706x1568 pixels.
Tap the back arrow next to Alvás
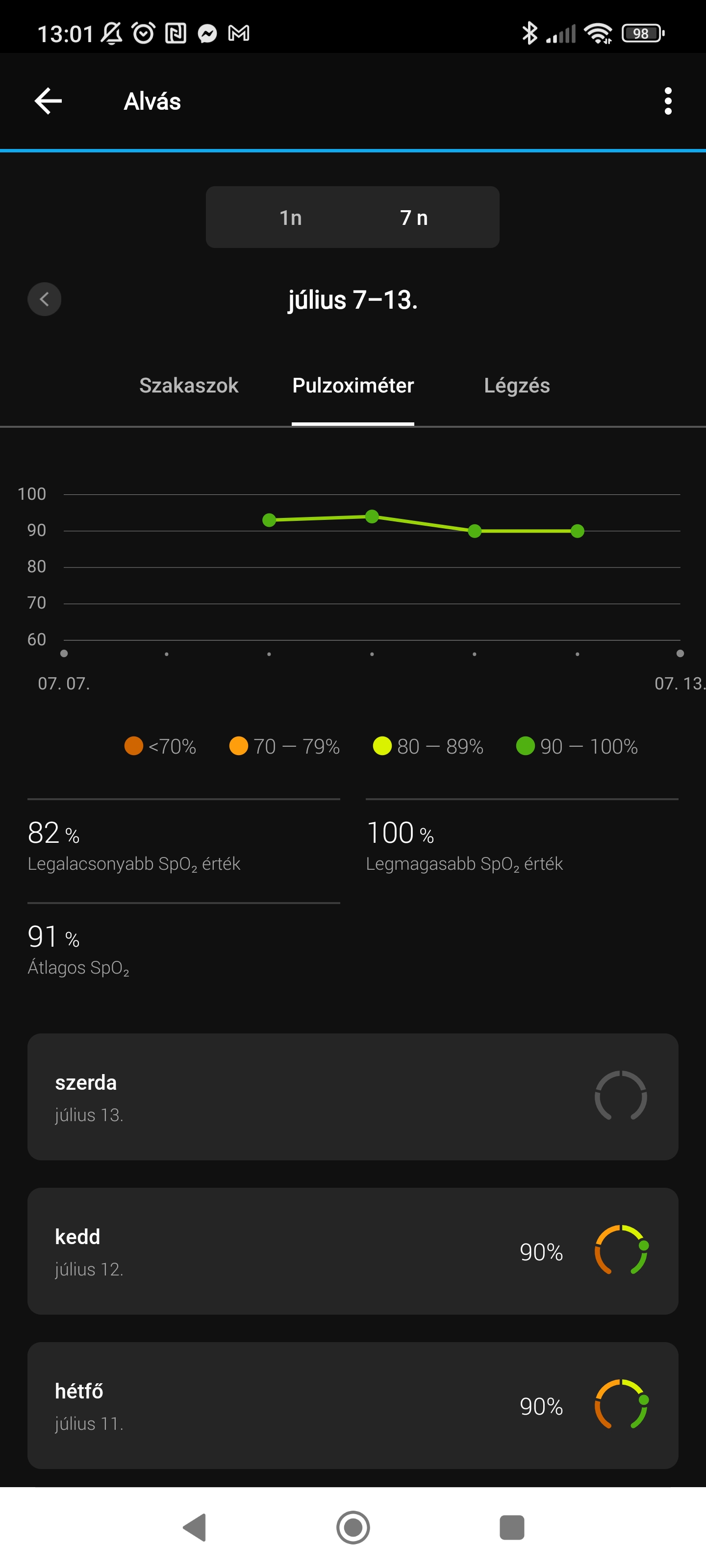(48, 101)
